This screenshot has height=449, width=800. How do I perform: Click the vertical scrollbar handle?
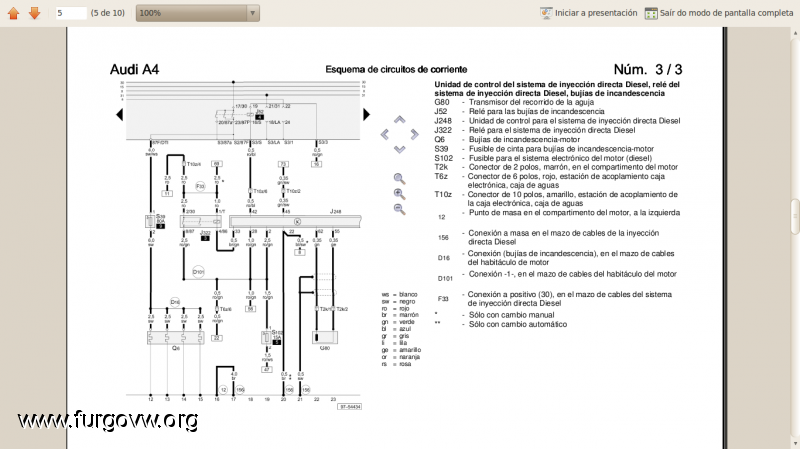(x=795, y=216)
